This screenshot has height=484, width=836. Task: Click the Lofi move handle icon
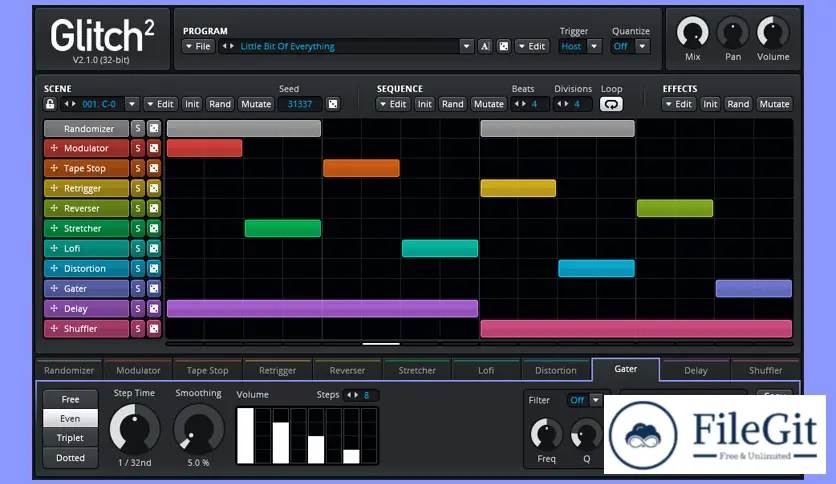click(x=54, y=248)
